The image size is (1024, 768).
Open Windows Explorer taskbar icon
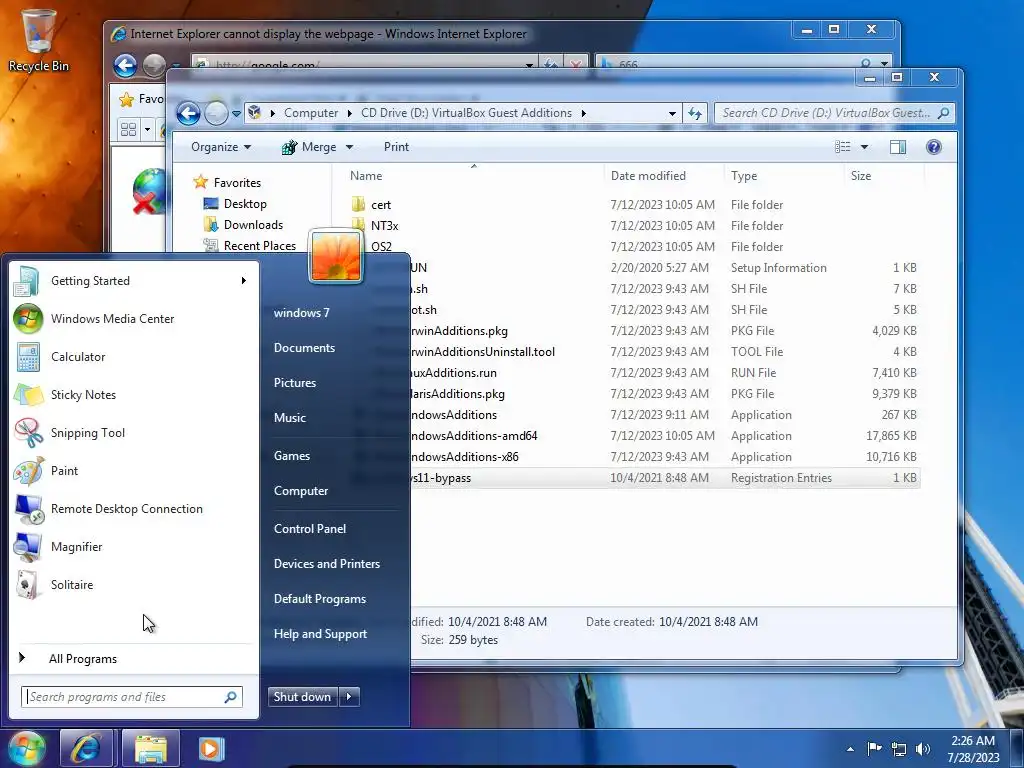click(150, 748)
